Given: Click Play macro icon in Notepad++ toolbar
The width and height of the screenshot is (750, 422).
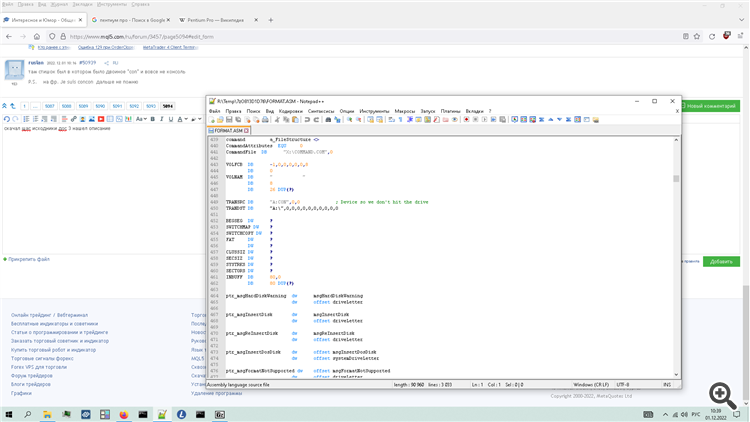Looking at the screenshot, I should tap(484, 120).
